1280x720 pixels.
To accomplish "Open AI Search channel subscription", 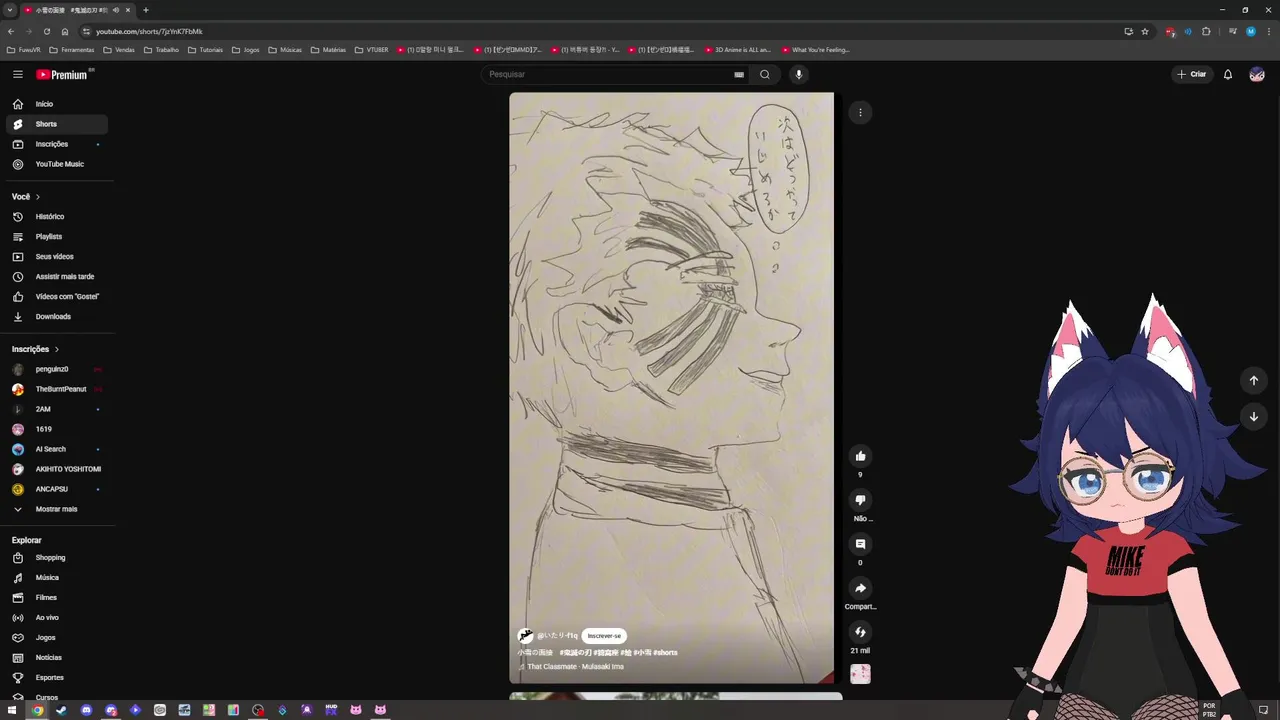I will [x=57, y=449].
